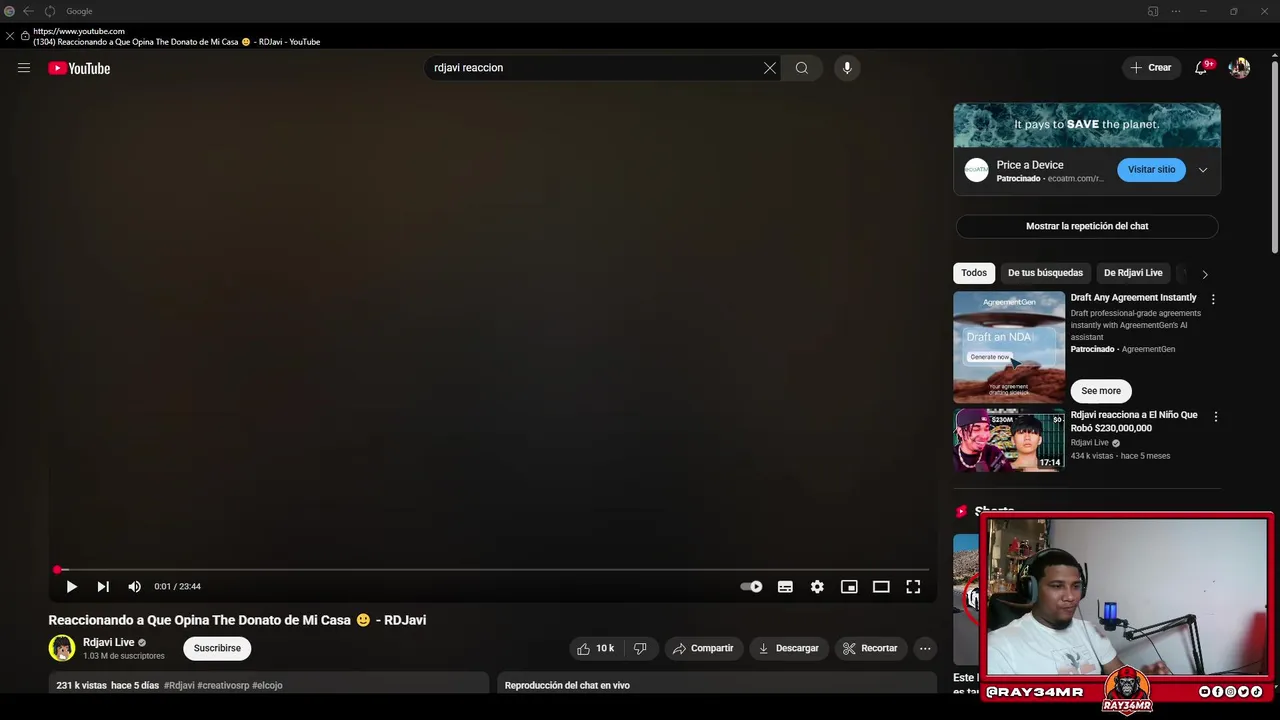Go to YouTube home via logo
This screenshot has width=1280, height=720.
click(x=79, y=68)
